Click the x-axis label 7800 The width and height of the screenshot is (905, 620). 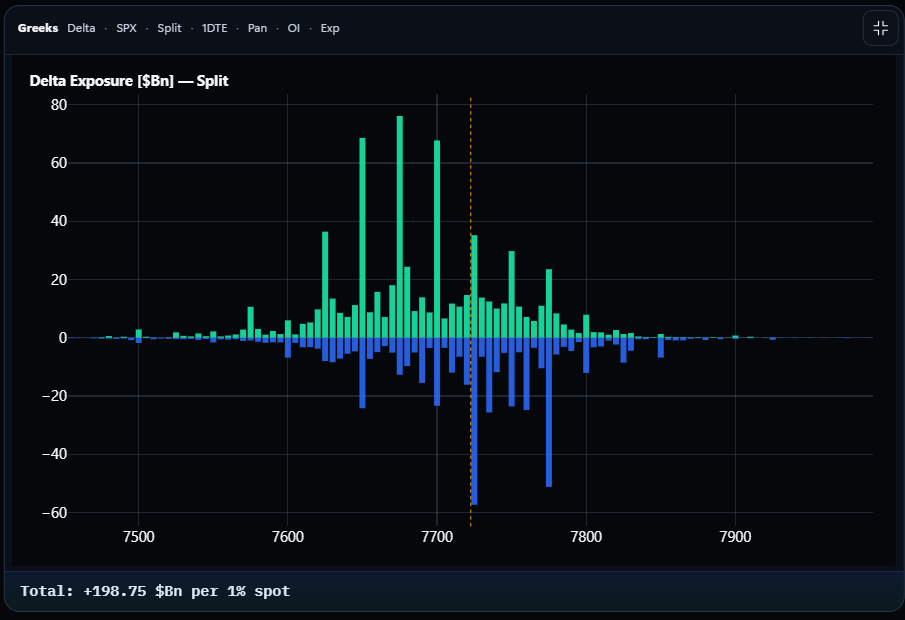pyautogui.click(x=586, y=537)
